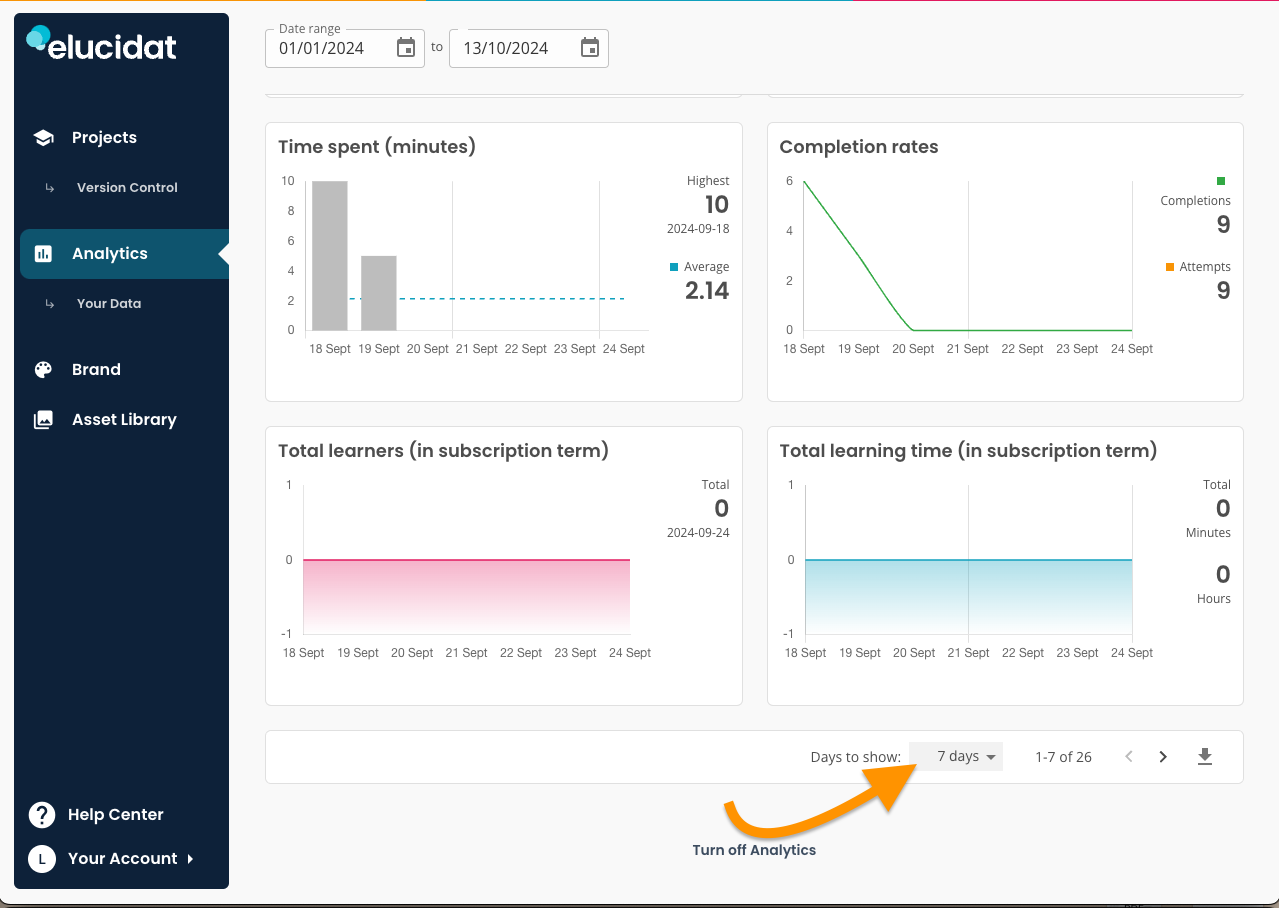
Task: Click the Your Account label
Action: (123, 859)
